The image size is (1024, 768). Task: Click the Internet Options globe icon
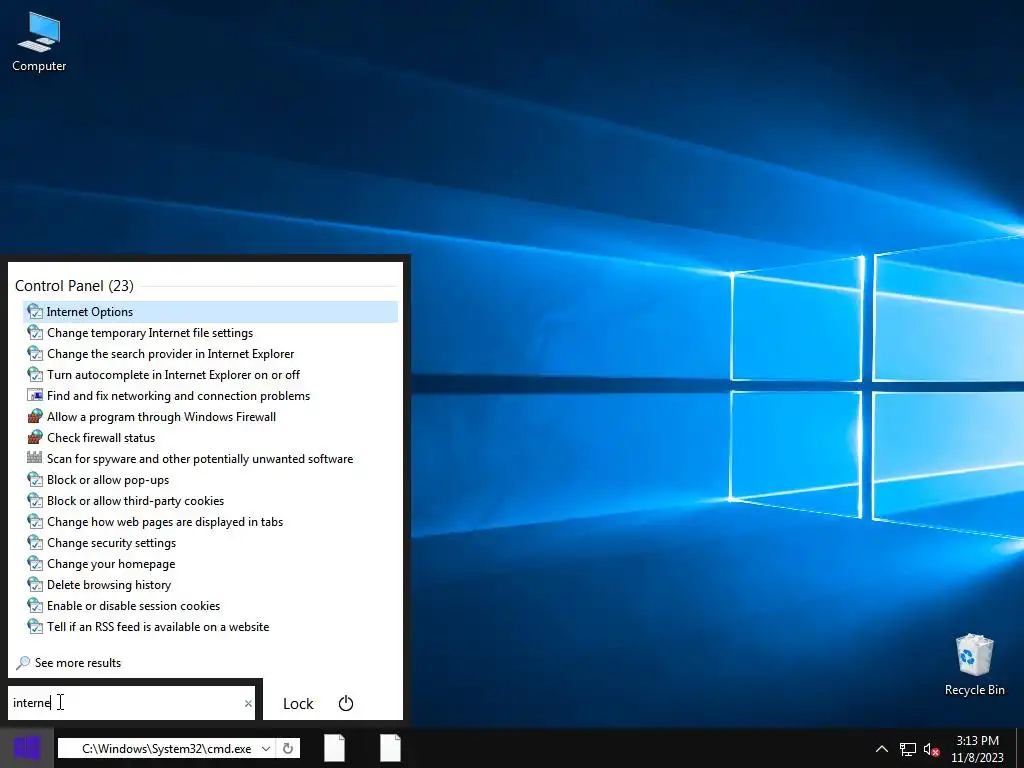(35, 312)
